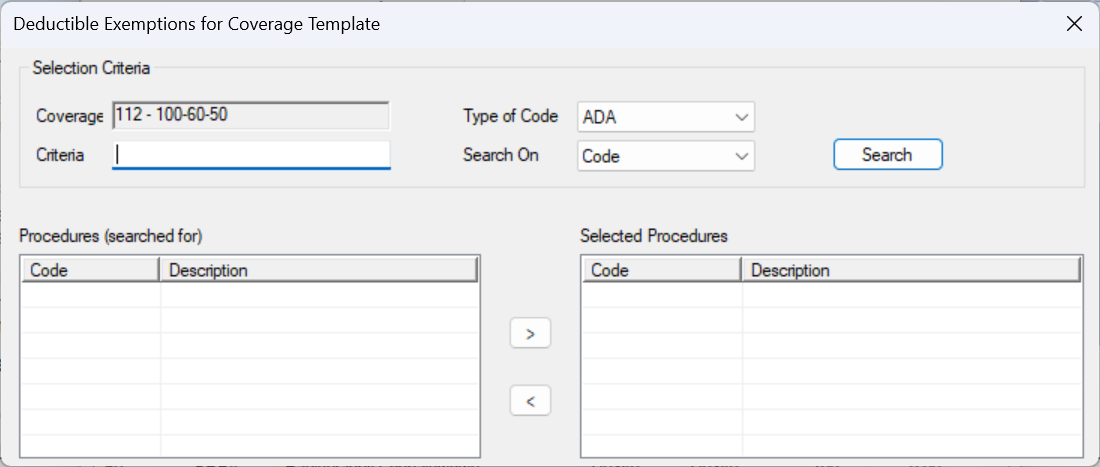Close the Deductible Exemptions dialog
The width and height of the screenshot is (1100, 467).
tap(1074, 24)
